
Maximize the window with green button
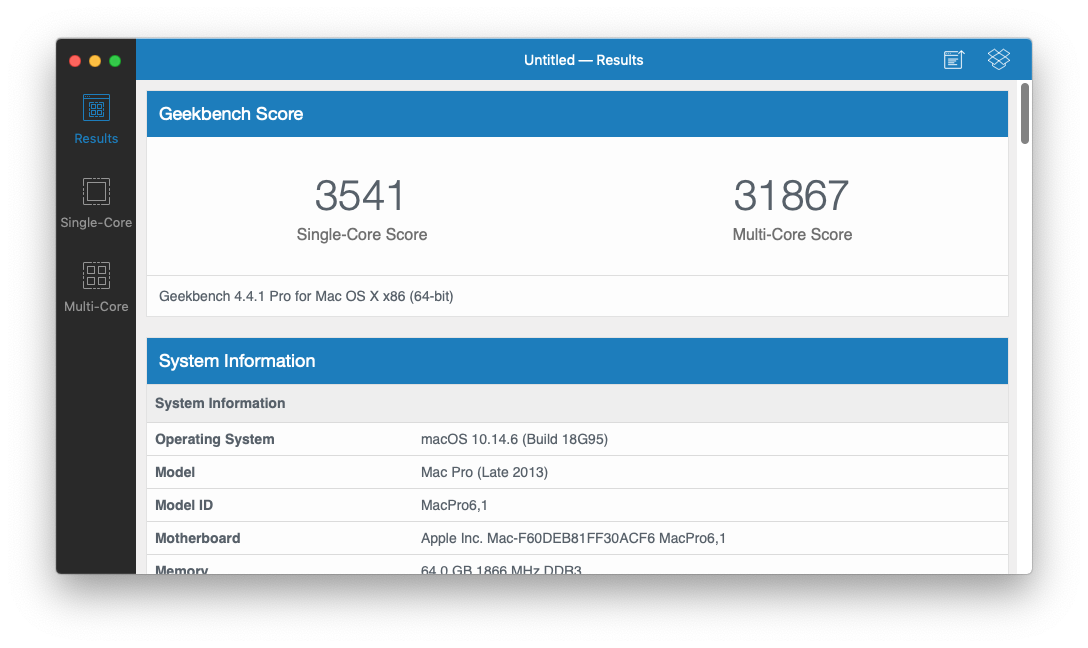pos(115,61)
